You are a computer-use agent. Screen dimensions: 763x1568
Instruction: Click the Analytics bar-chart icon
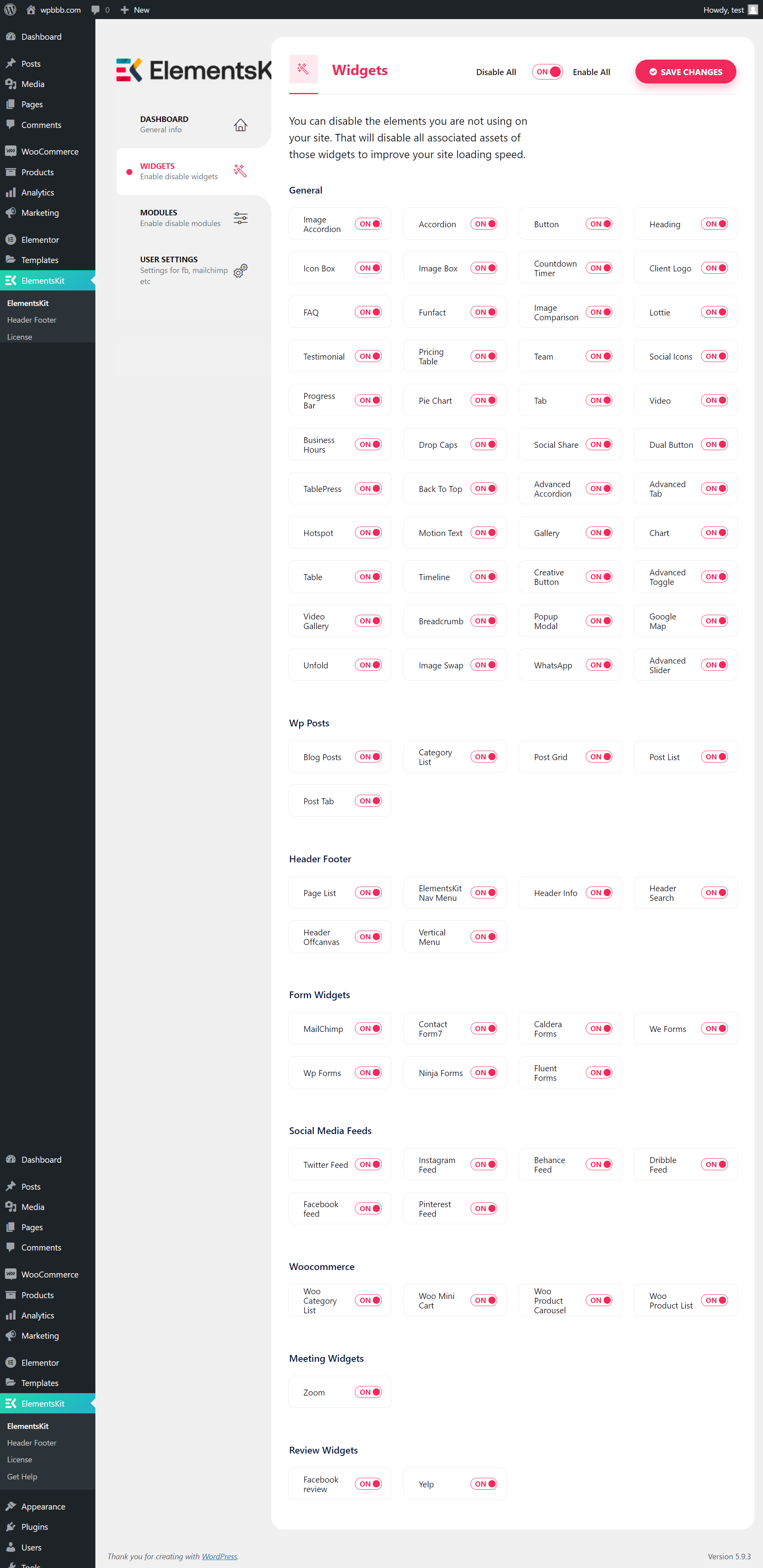[x=11, y=192]
